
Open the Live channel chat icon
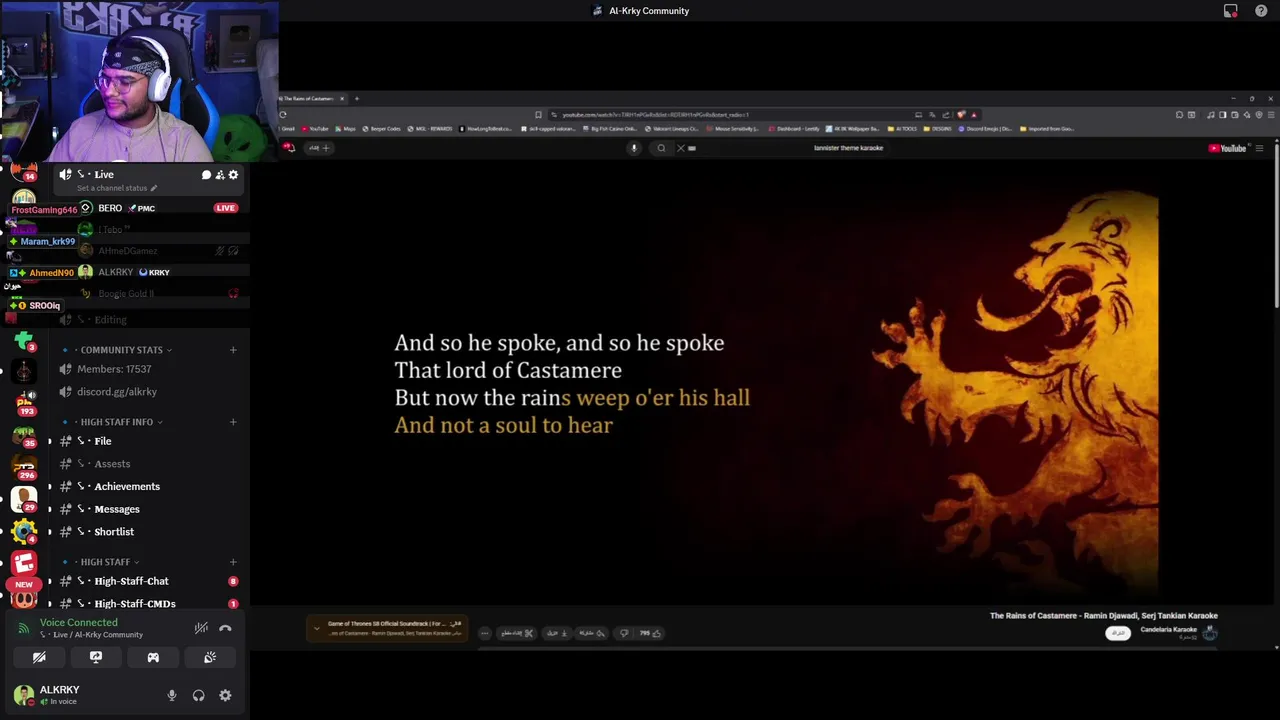click(206, 175)
